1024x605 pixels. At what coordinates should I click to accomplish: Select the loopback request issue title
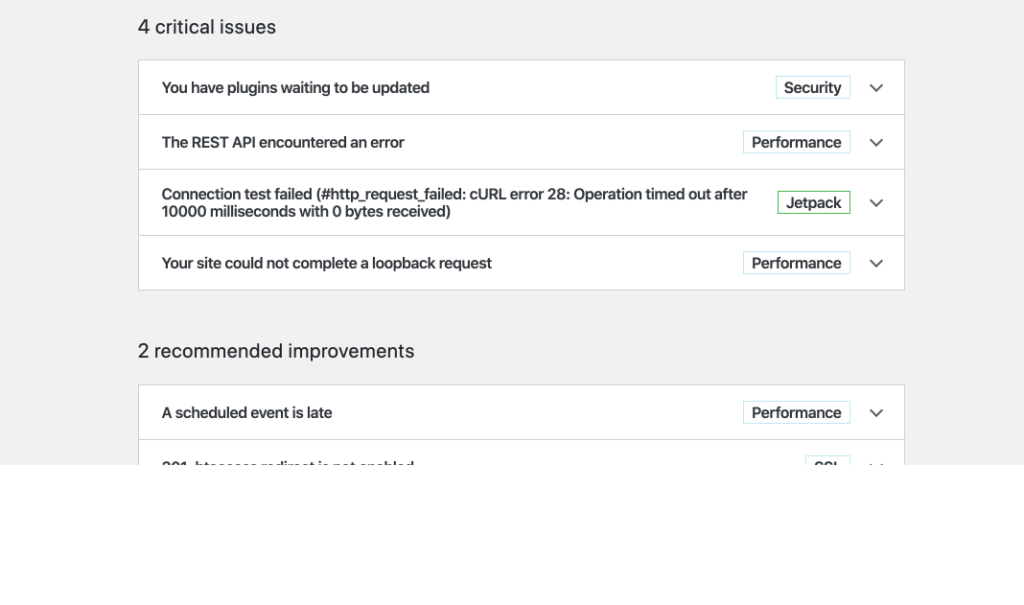(x=326, y=263)
